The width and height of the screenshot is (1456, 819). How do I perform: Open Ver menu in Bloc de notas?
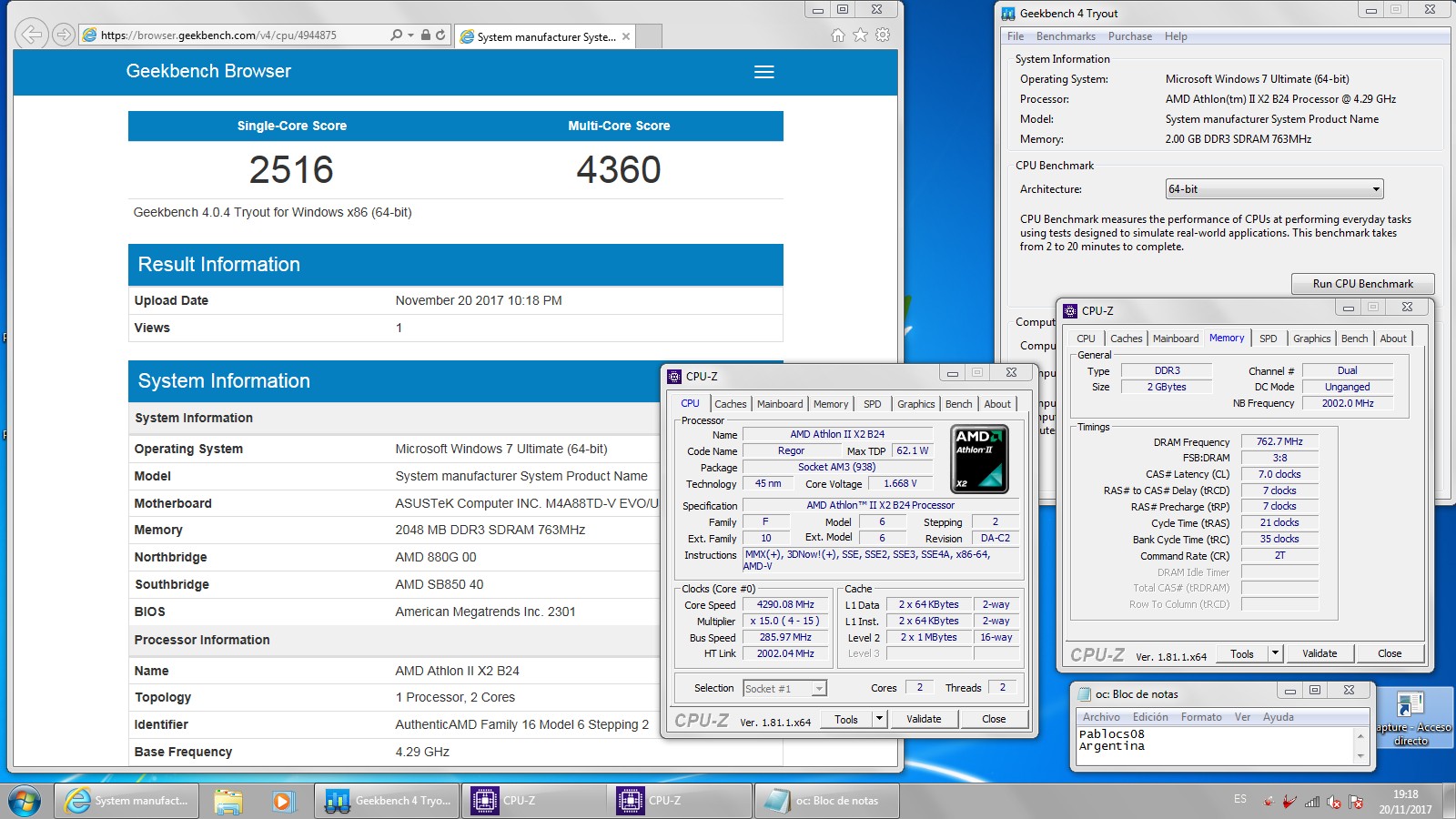[1242, 717]
